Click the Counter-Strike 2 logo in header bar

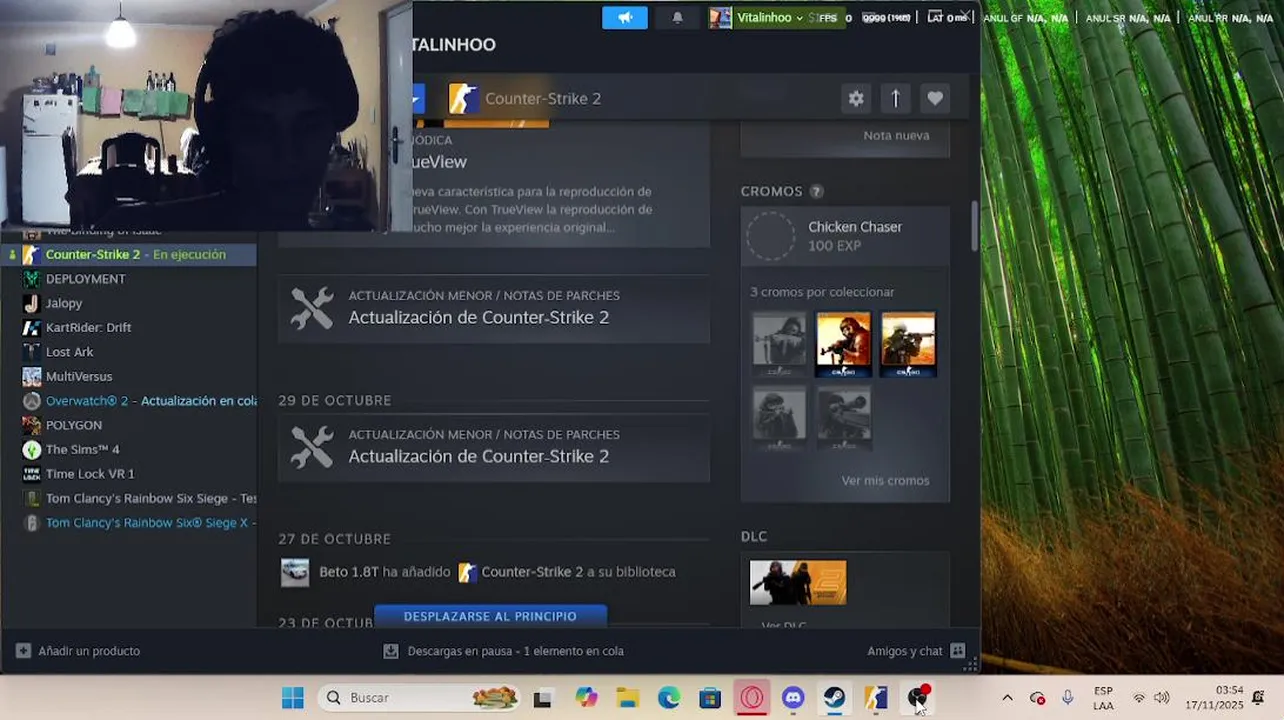pos(463,98)
